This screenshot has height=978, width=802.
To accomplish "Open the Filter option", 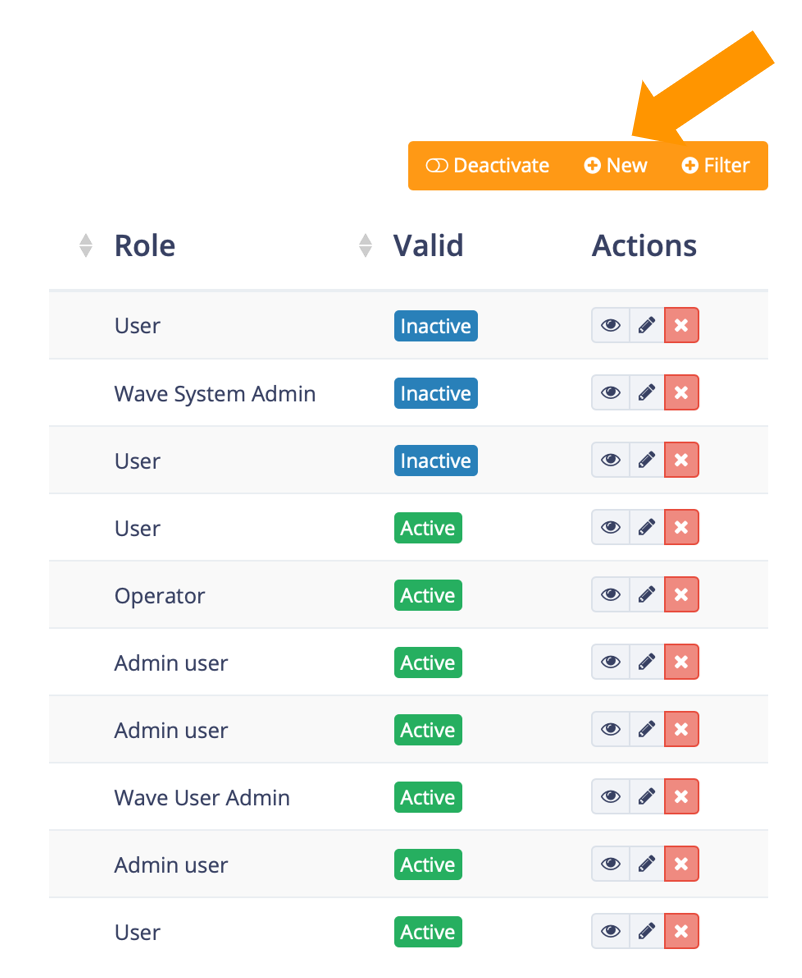I will (x=715, y=165).
